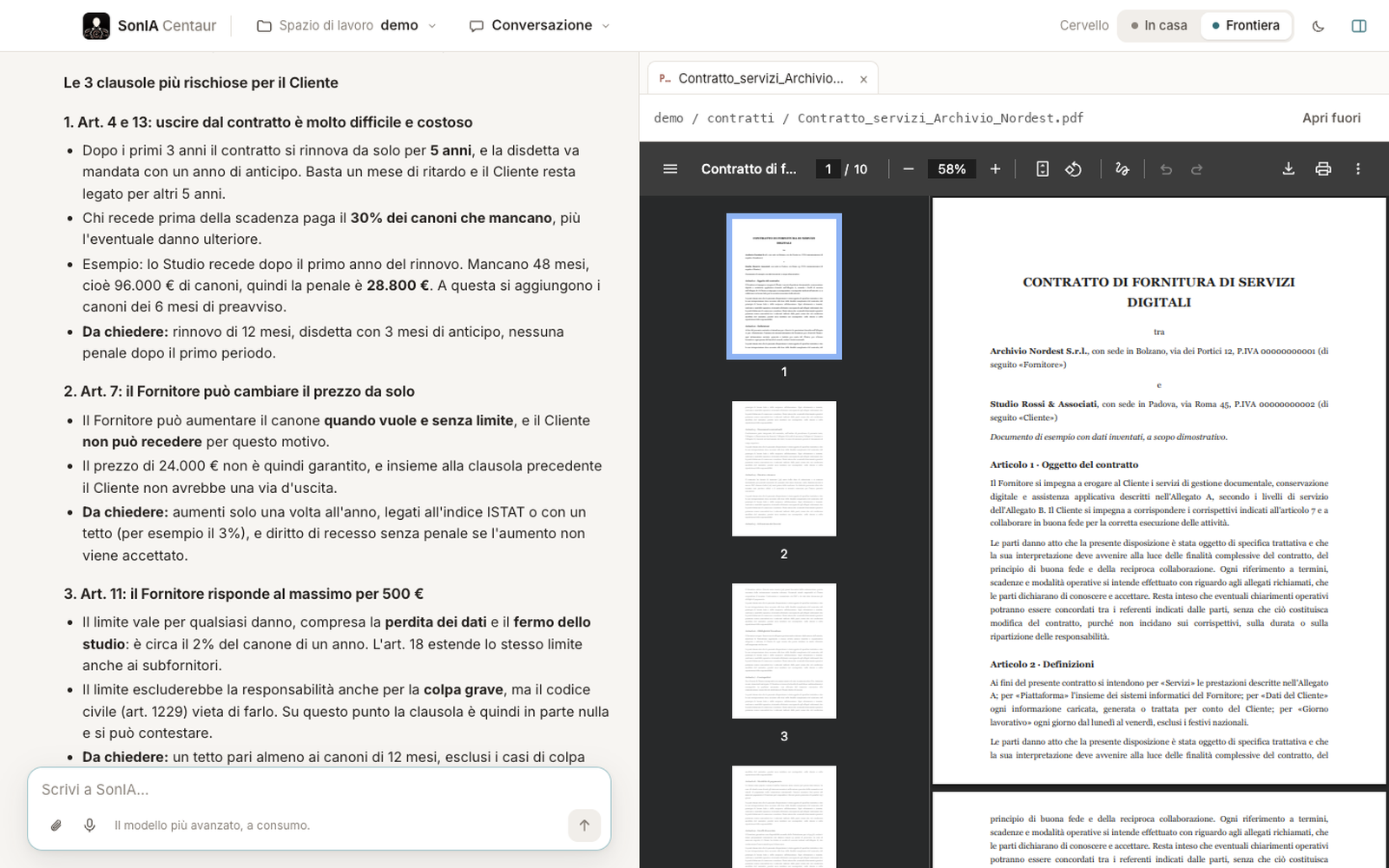Select page 1 thumbnail
1389x868 pixels.
pyautogui.click(x=784, y=286)
